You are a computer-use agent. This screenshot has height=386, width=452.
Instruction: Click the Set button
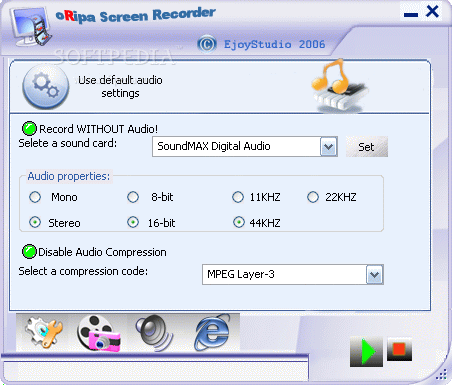click(x=367, y=147)
